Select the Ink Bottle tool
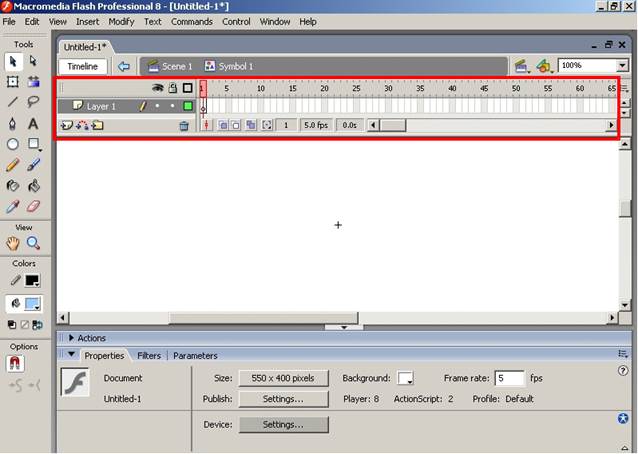638x454 pixels. point(13,186)
